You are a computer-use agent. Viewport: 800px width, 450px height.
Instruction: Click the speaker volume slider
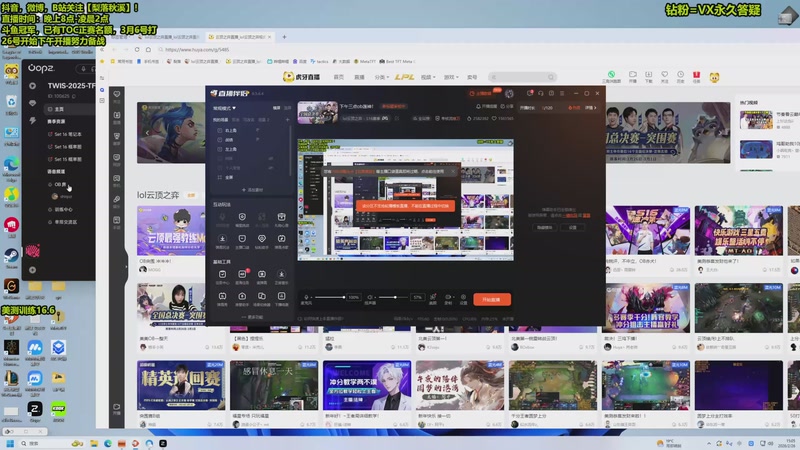click(394, 297)
